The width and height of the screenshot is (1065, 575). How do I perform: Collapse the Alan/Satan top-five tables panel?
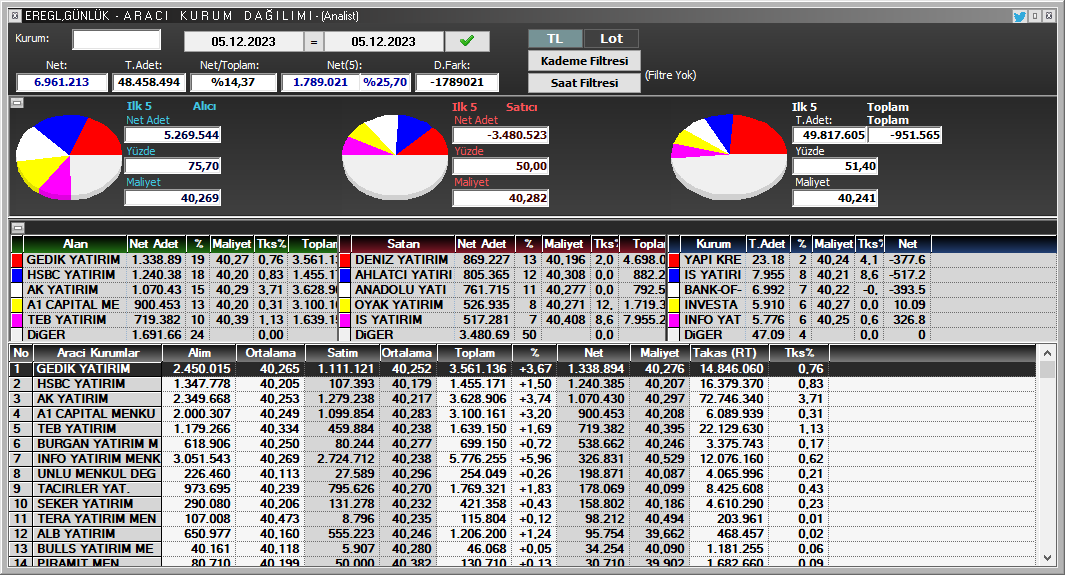coord(17,228)
